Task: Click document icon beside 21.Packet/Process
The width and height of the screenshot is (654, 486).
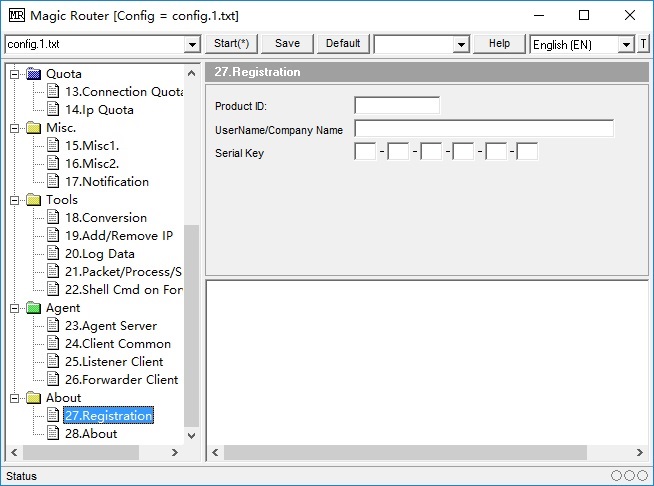Action: [53, 271]
